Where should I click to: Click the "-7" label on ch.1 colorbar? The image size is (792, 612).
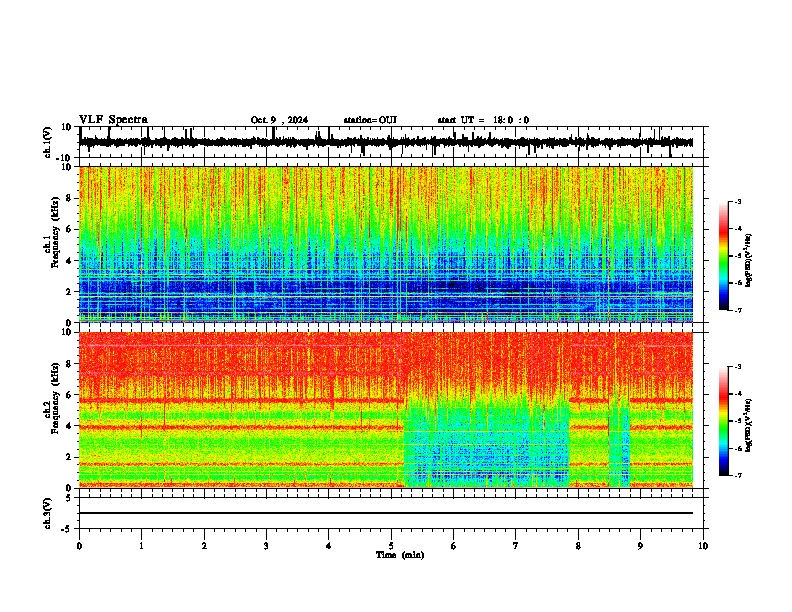(738, 310)
